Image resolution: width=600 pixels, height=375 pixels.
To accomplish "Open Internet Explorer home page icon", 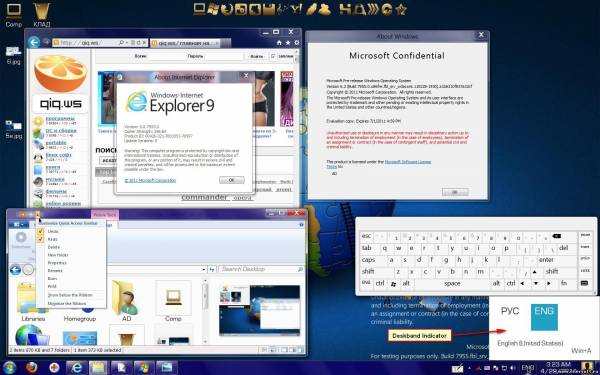I will pos(279,43).
